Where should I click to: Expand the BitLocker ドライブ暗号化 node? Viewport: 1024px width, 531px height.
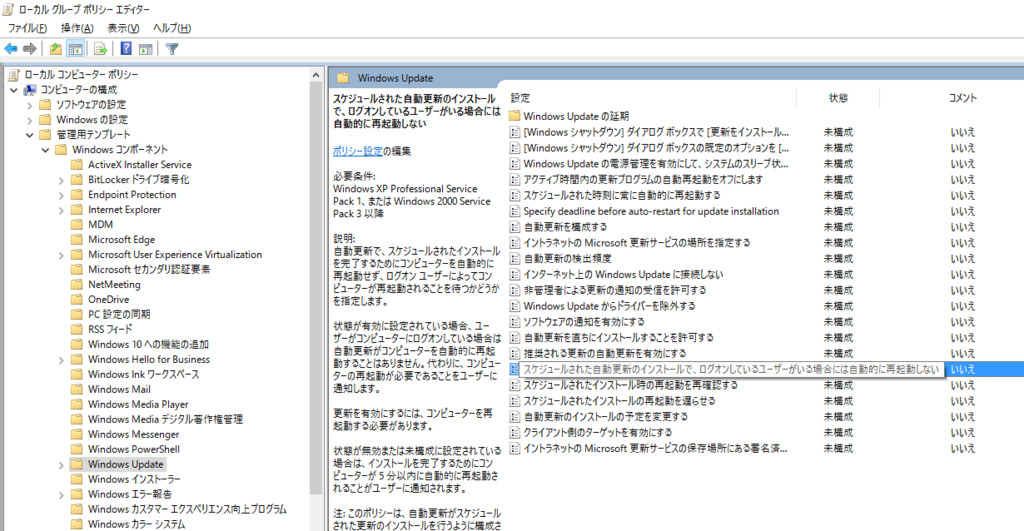pos(61,180)
